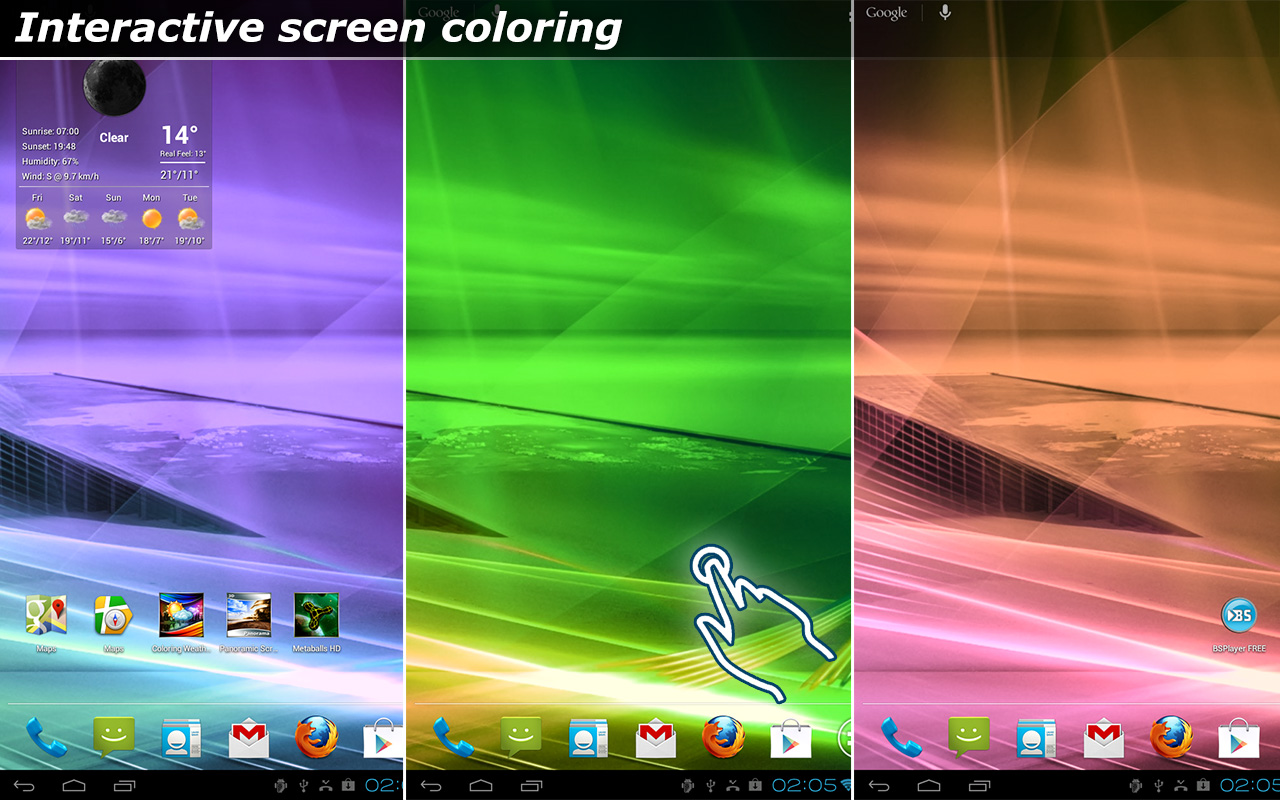This screenshot has width=1280, height=800.
Task: Select Monday's forecast in the weather widget
Action: coord(151,218)
